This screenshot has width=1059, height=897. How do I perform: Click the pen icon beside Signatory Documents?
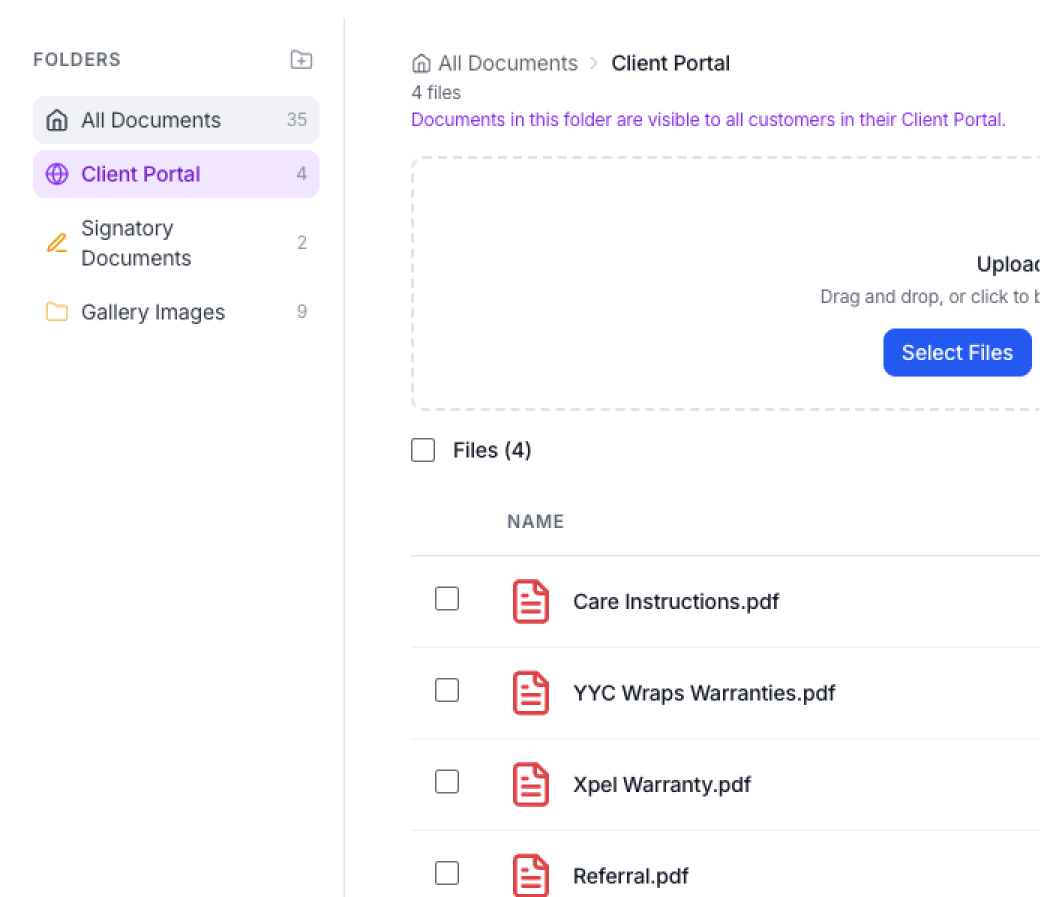point(57,242)
